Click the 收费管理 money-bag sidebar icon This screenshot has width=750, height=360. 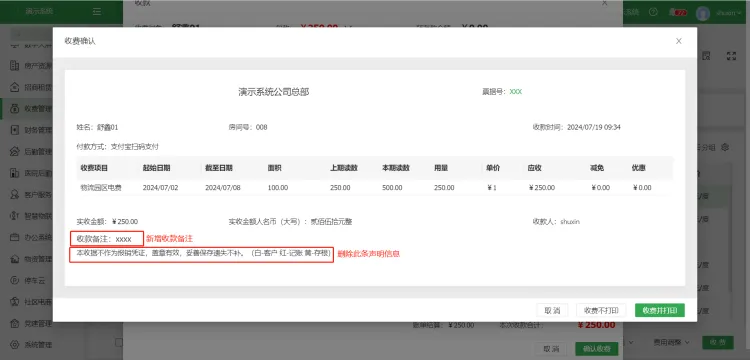(15, 109)
